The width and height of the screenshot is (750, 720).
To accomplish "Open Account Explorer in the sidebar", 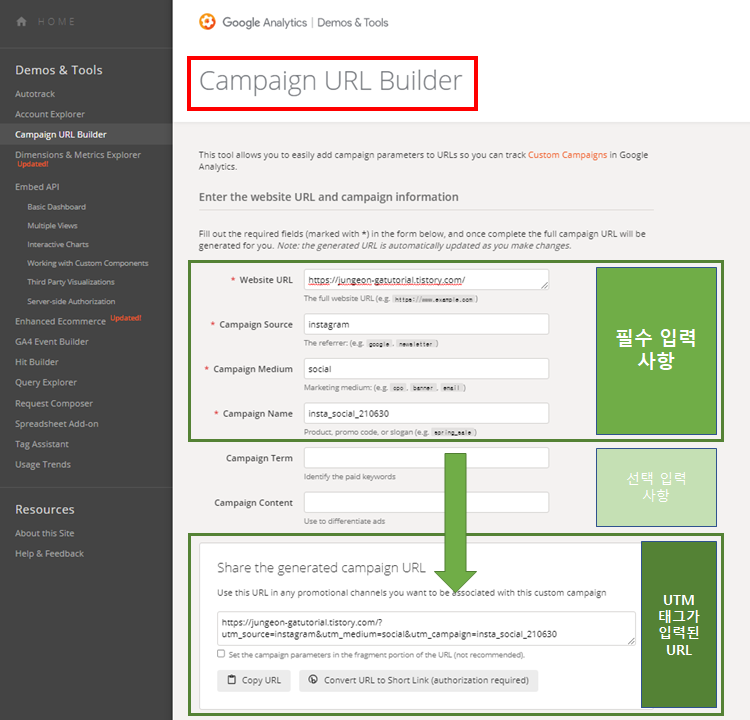I will click(x=50, y=114).
